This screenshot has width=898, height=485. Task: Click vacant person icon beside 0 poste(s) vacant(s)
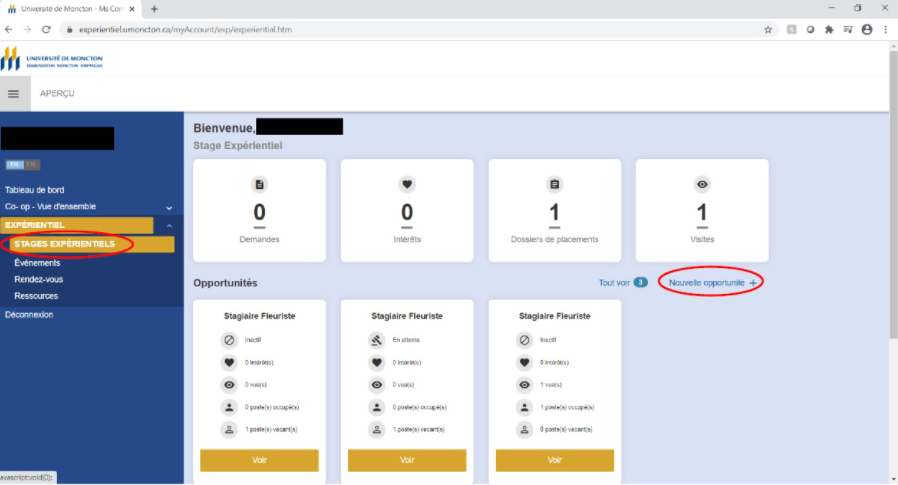point(524,429)
